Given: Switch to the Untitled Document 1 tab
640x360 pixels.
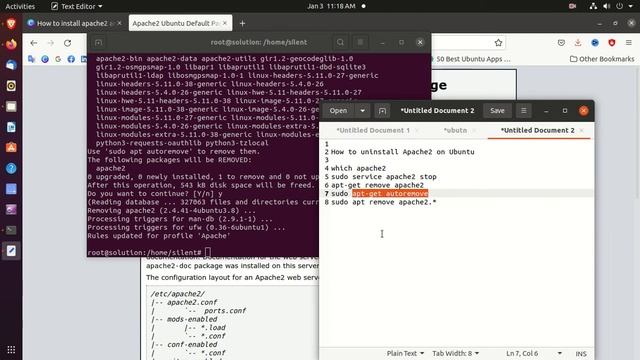Looking at the screenshot, I should point(373,130).
